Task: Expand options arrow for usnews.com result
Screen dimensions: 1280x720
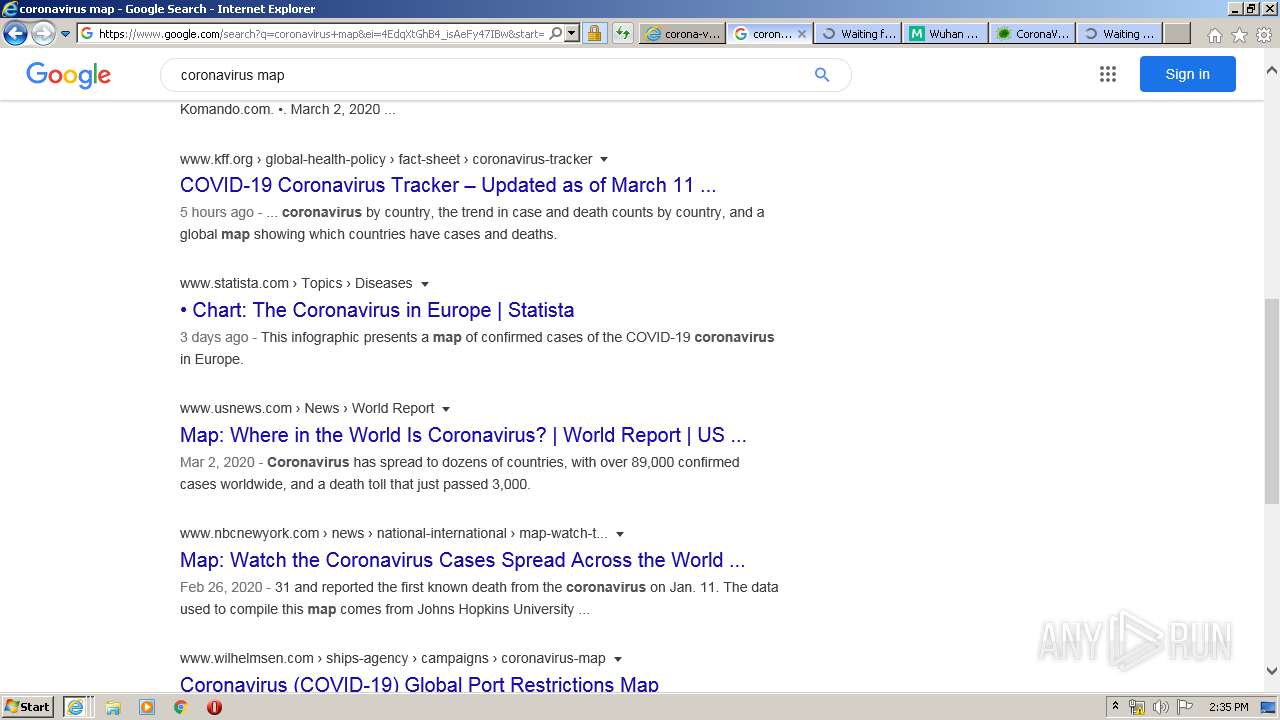Action: [x=446, y=409]
